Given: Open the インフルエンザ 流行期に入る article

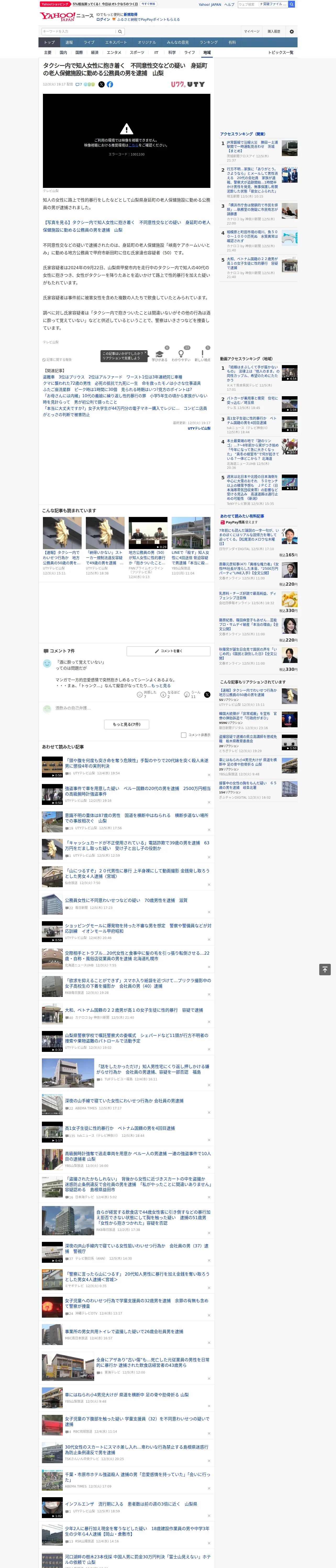Looking at the screenshot, I should 131,1503.
